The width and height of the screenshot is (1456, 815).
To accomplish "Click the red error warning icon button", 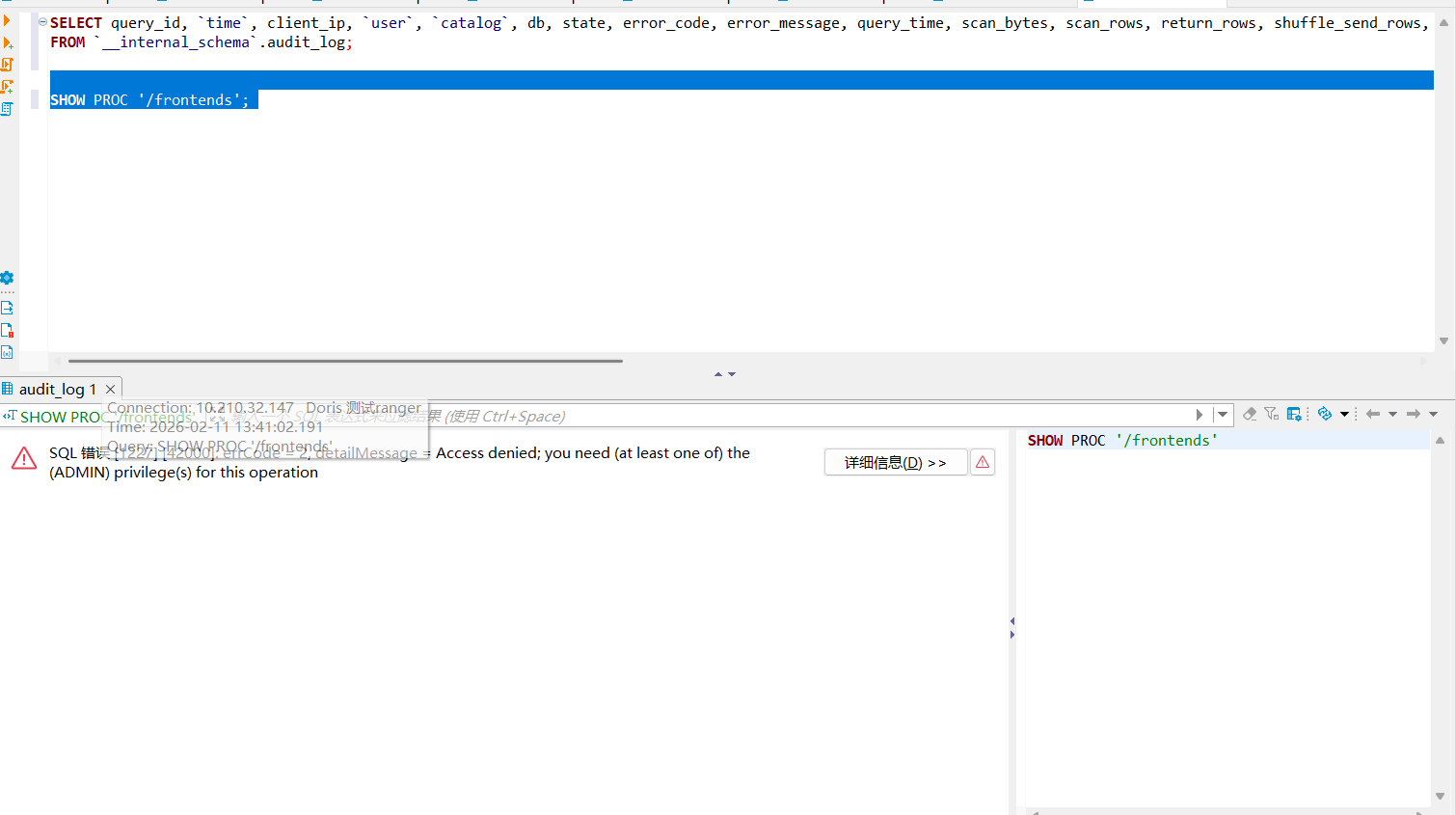I will point(983,462).
